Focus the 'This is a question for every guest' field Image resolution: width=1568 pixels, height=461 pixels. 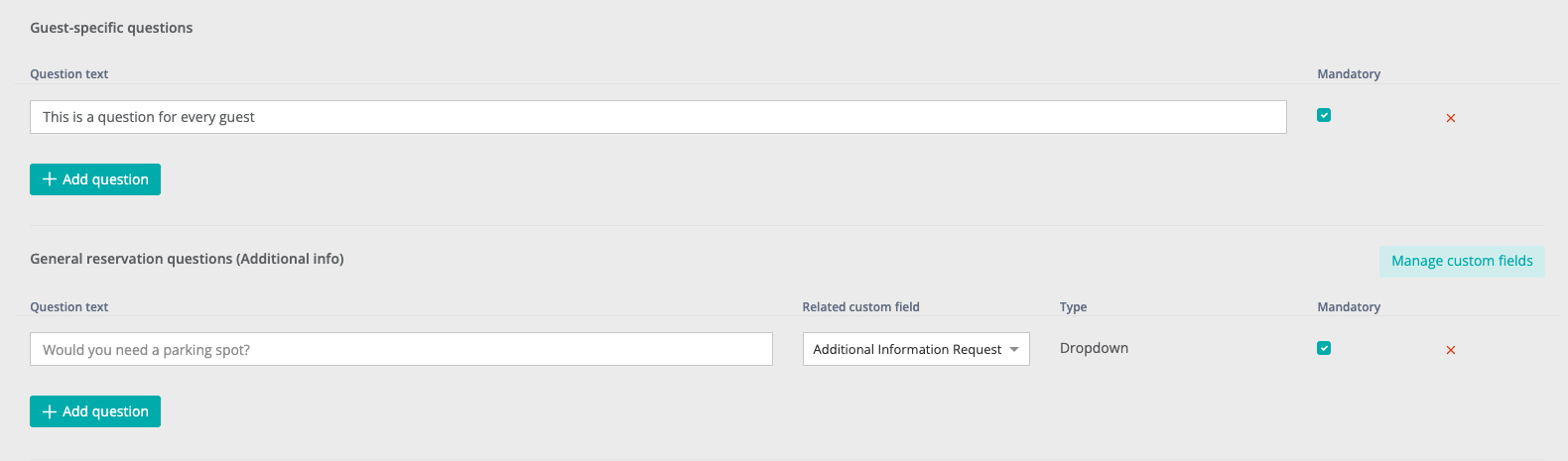click(657, 117)
